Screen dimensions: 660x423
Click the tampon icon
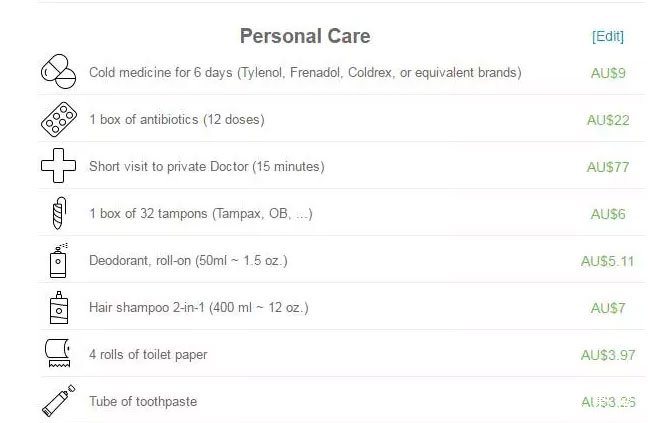coord(59,213)
